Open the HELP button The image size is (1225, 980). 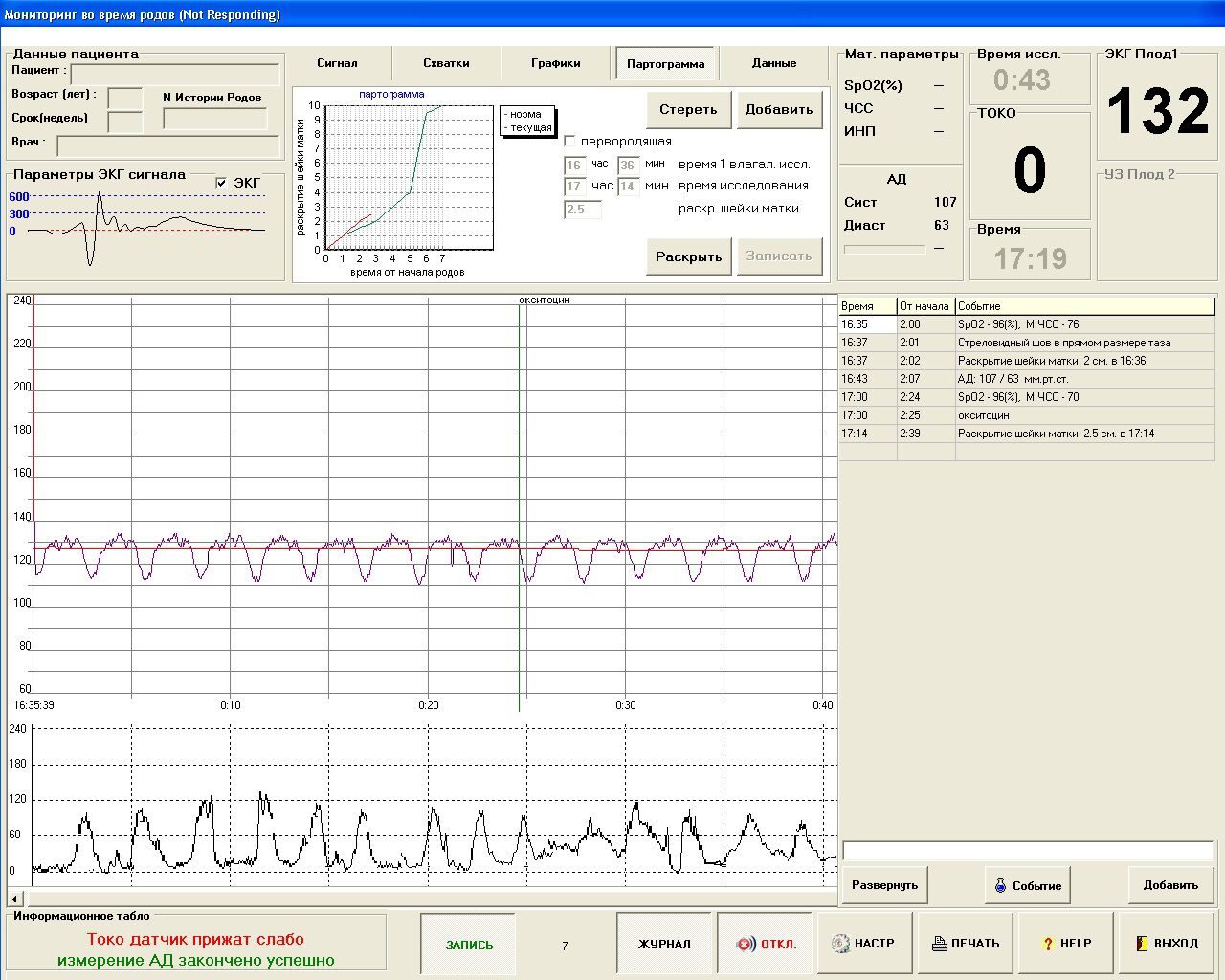(x=1066, y=944)
